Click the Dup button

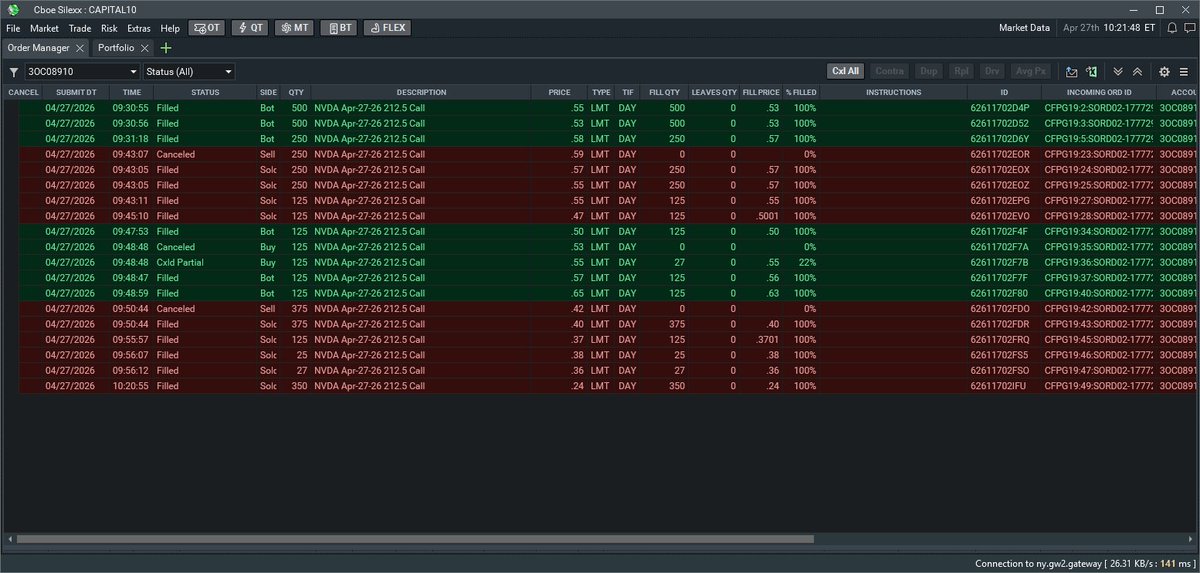[x=929, y=72]
